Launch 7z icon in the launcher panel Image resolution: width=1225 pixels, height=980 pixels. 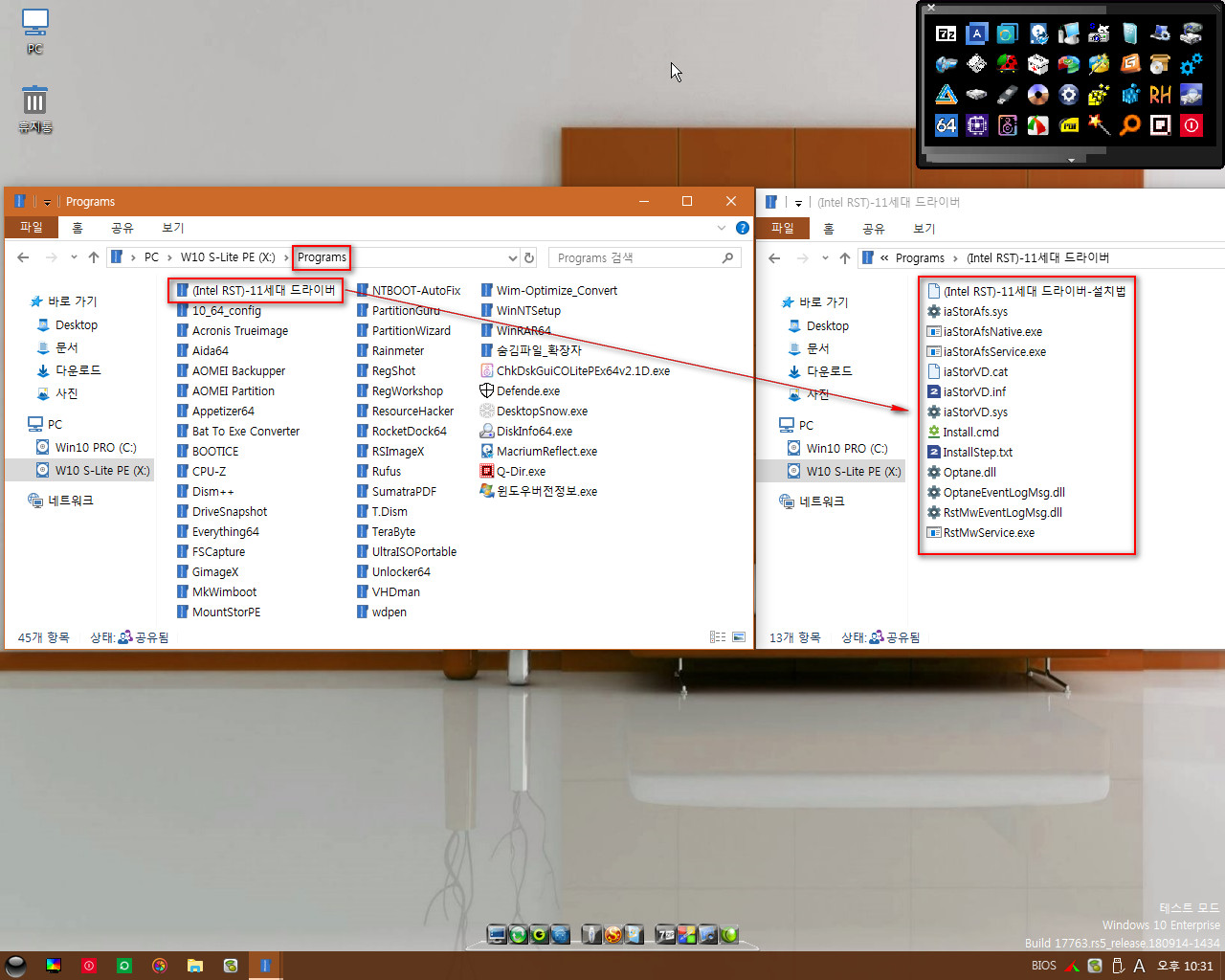pyautogui.click(x=946, y=33)
